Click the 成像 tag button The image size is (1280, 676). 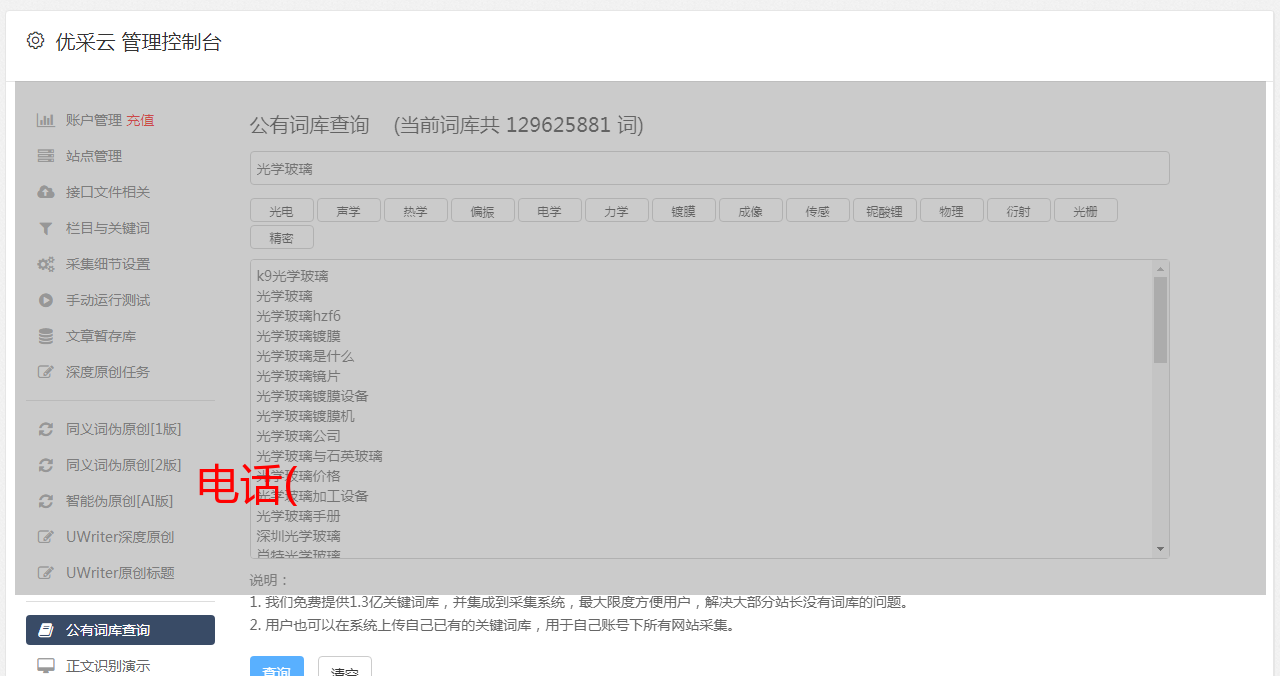coord(751,210)
